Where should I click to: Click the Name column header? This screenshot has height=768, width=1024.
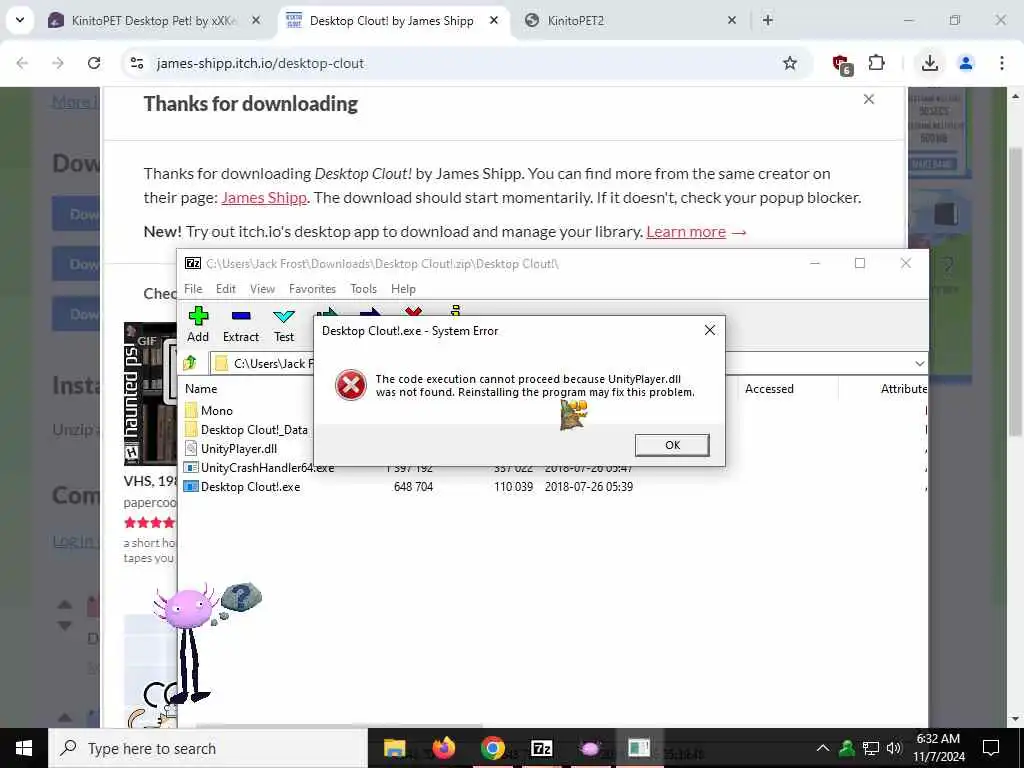[201, 389]
